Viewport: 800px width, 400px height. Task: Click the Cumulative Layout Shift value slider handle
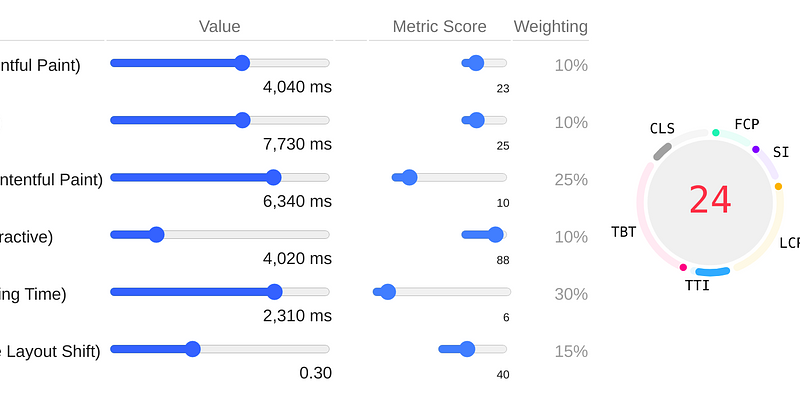tap(193, 349)
